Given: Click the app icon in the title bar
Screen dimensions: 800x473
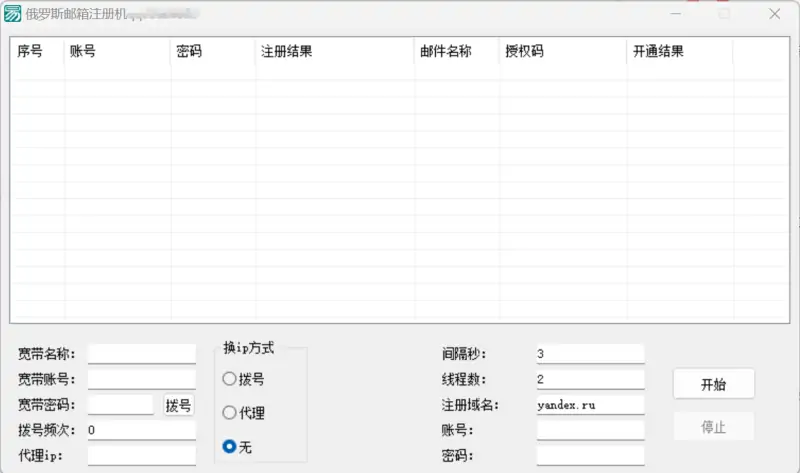Looking at the screenshot, I should pos(13,14).
